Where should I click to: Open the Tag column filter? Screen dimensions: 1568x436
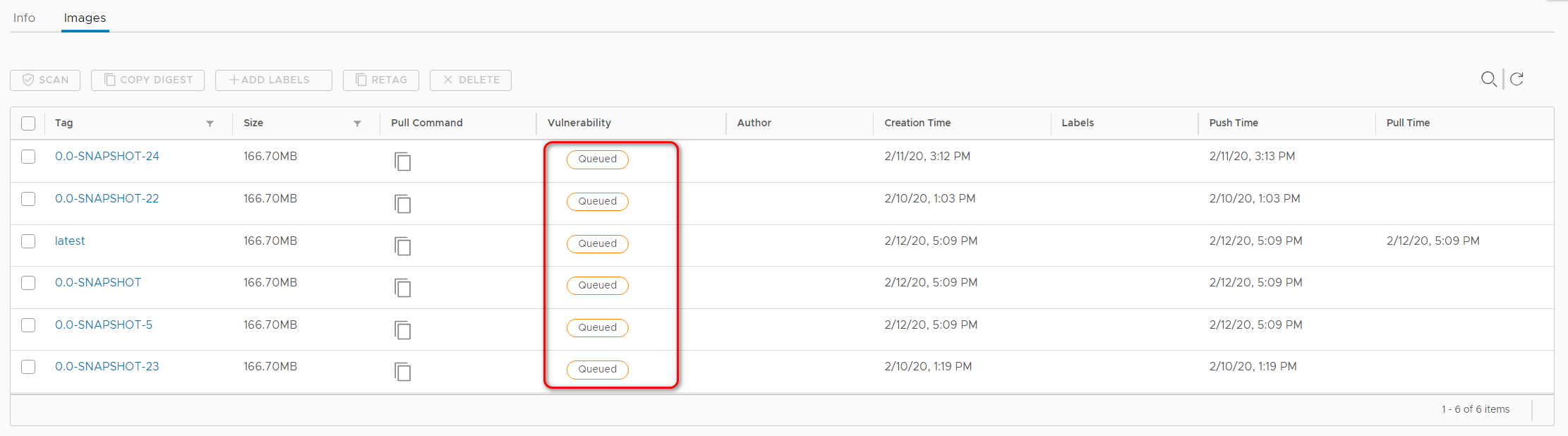[x=210, y=123]
